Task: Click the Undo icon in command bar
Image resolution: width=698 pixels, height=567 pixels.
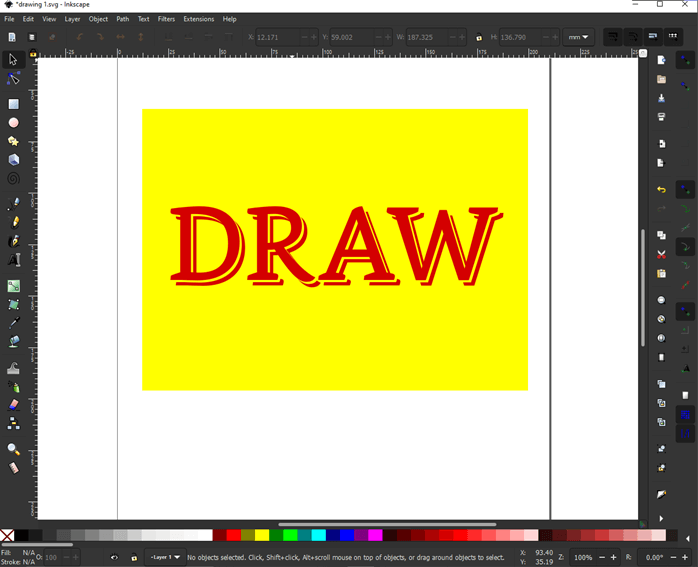Action: click(x=661, y=190)
